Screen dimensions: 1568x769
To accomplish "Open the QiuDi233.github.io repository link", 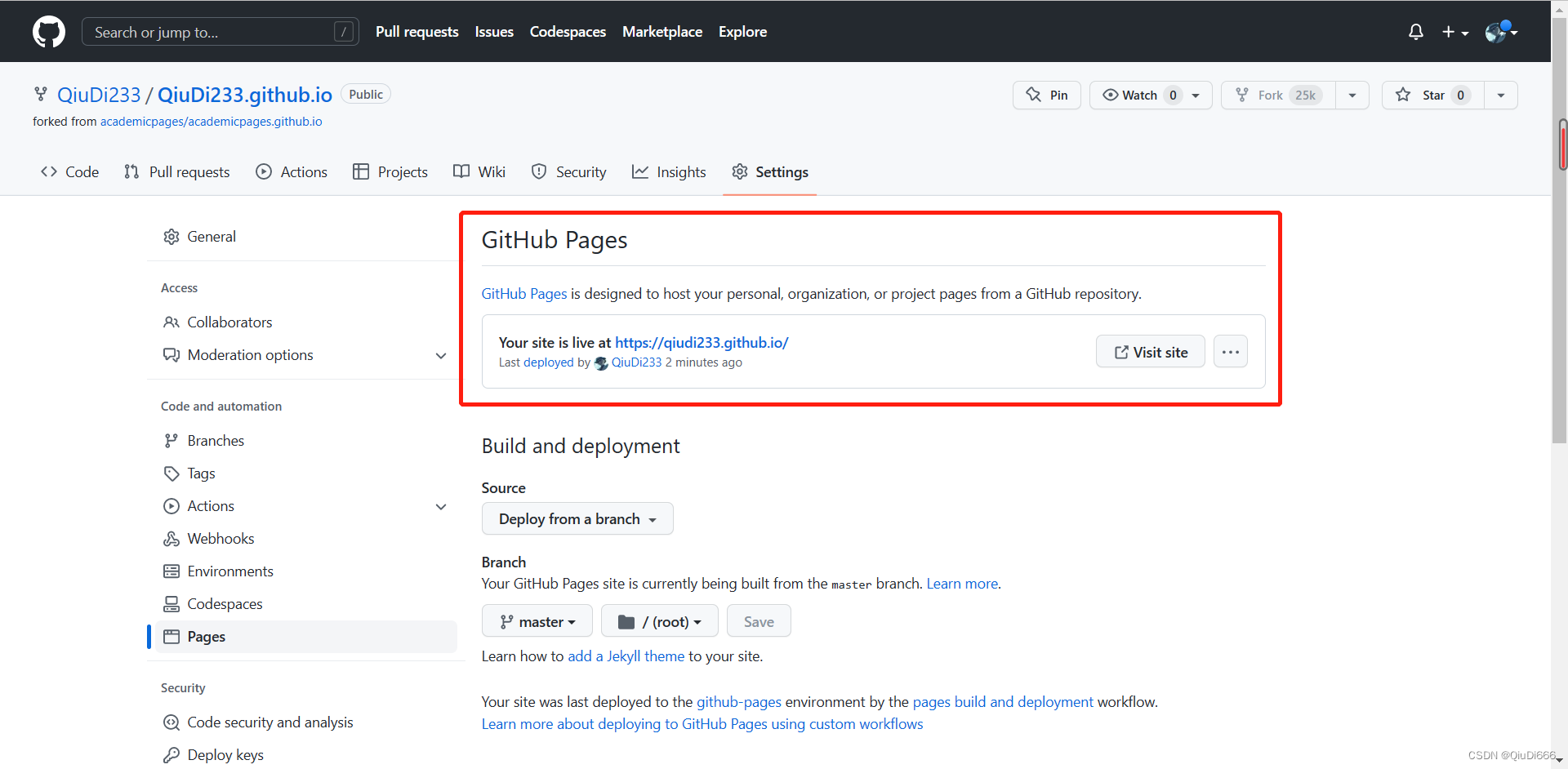I will click(x=245, y=95).
